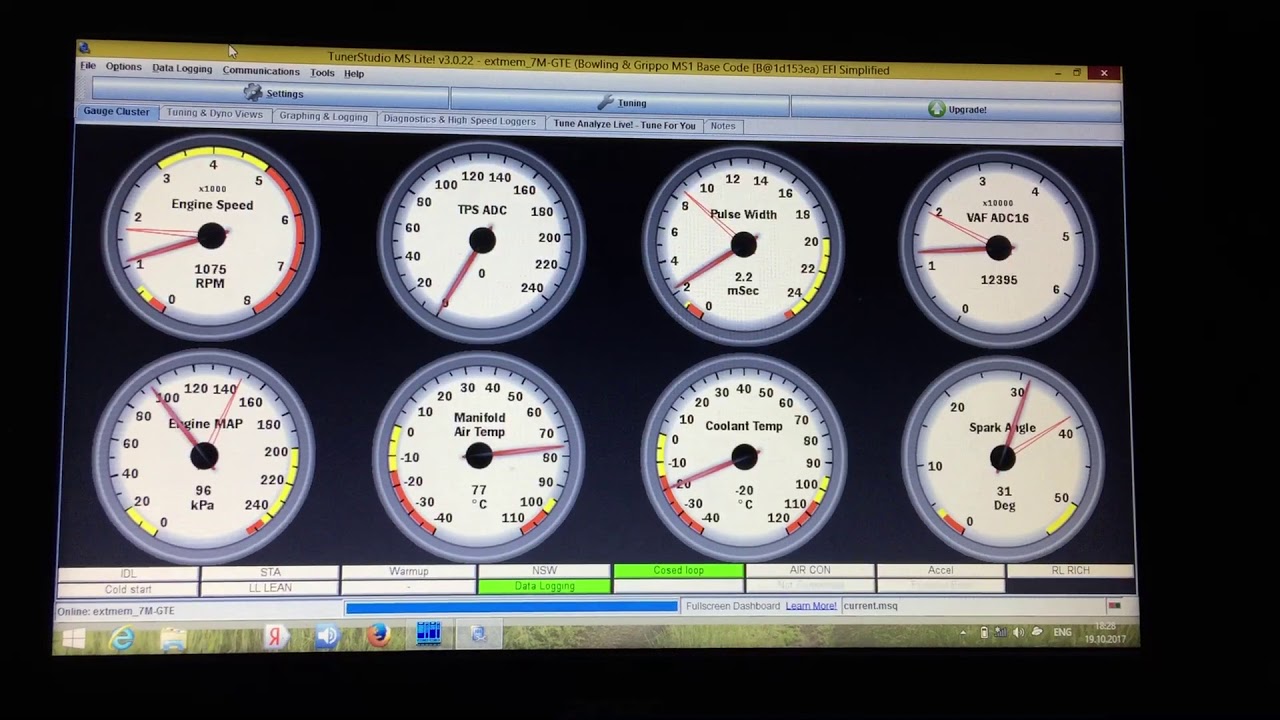Select the Gauge Cluster tab
The image size is (1280, 720).
[116, 112]
